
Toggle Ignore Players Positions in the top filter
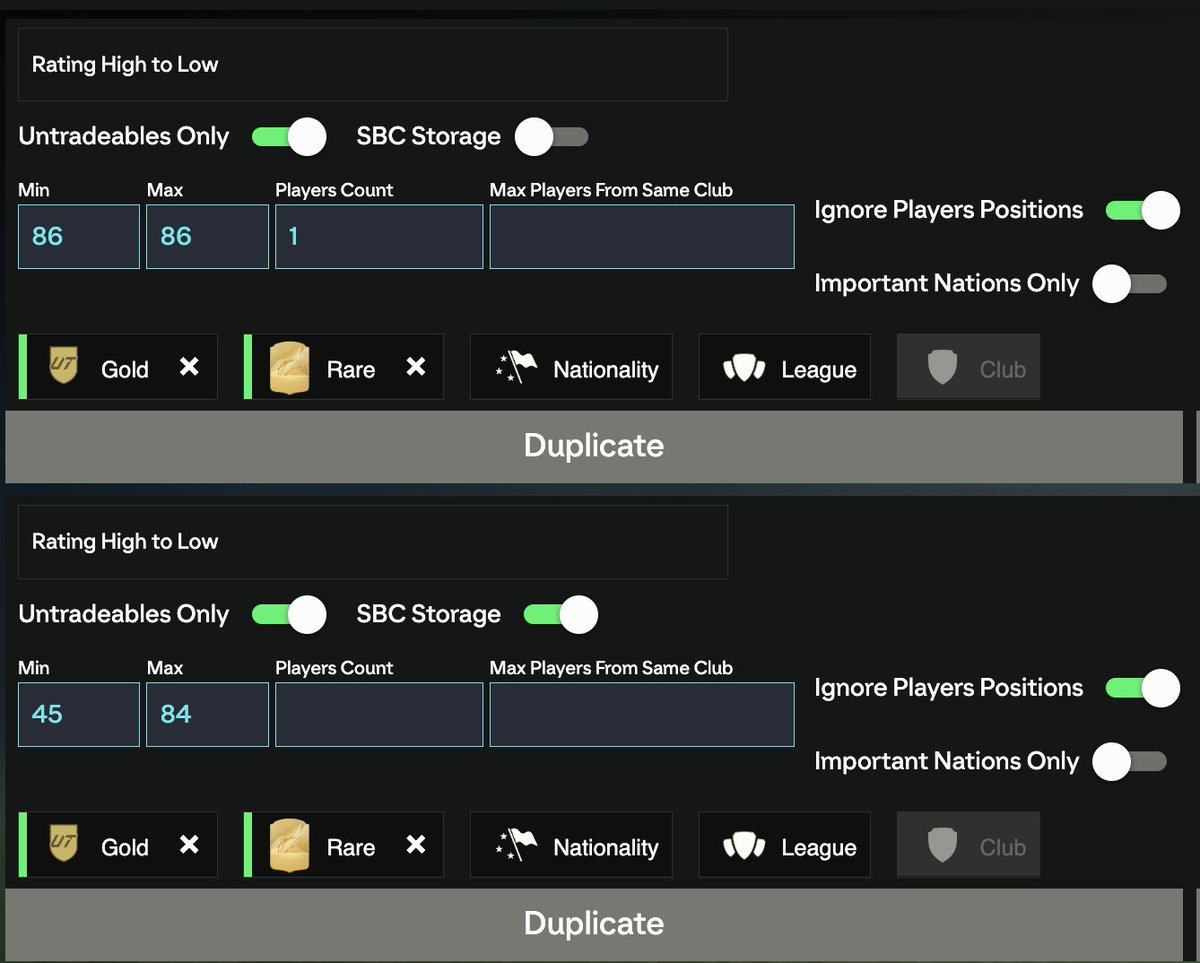1143,210
